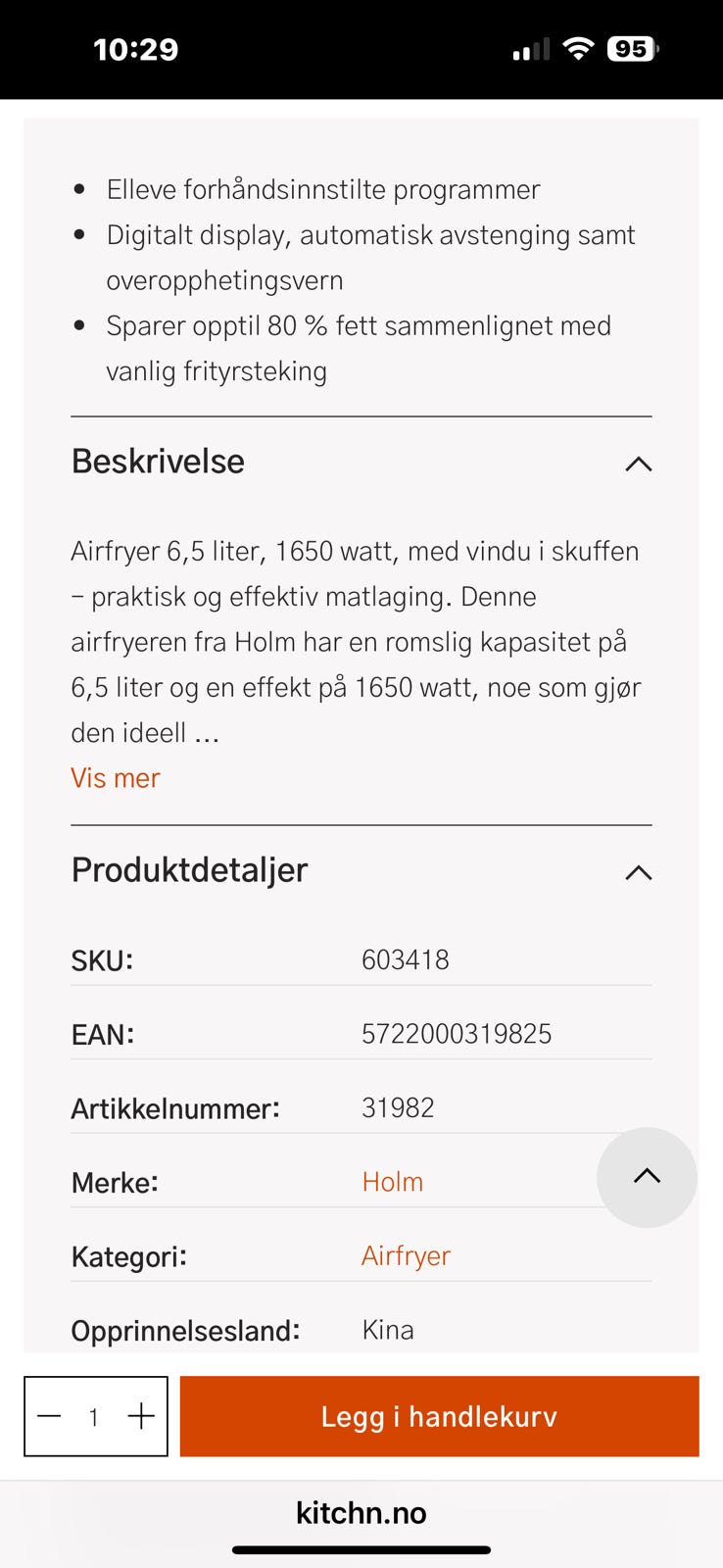723x1568 pixels.
Task: Tap the 10:29 clock in status bar
Action: click(135, 49)
